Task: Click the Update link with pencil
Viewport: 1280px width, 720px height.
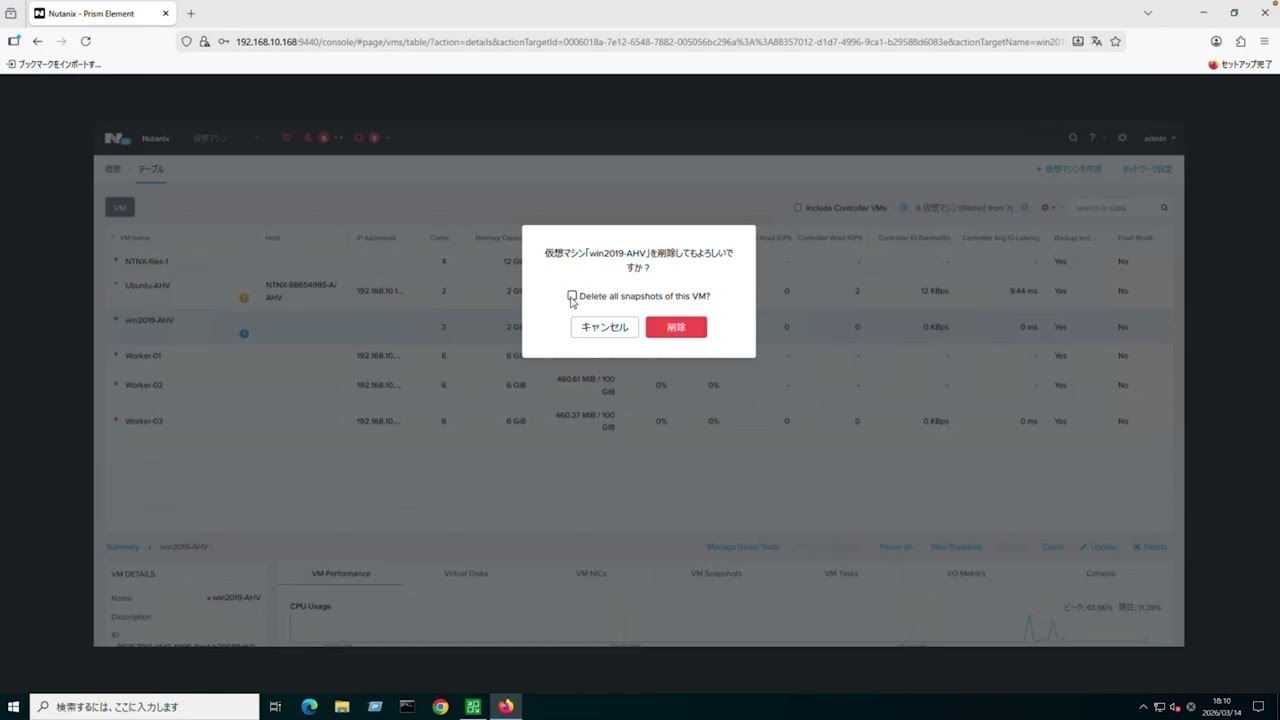Action: coord(1098,547)
